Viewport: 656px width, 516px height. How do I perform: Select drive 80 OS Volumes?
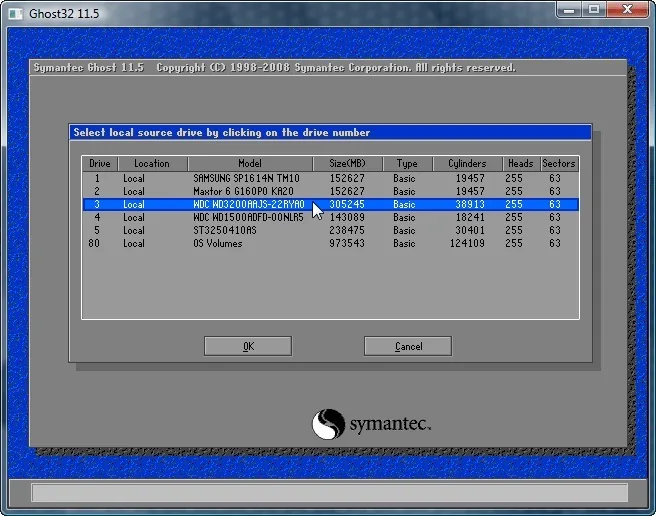[x=331, y=243]
